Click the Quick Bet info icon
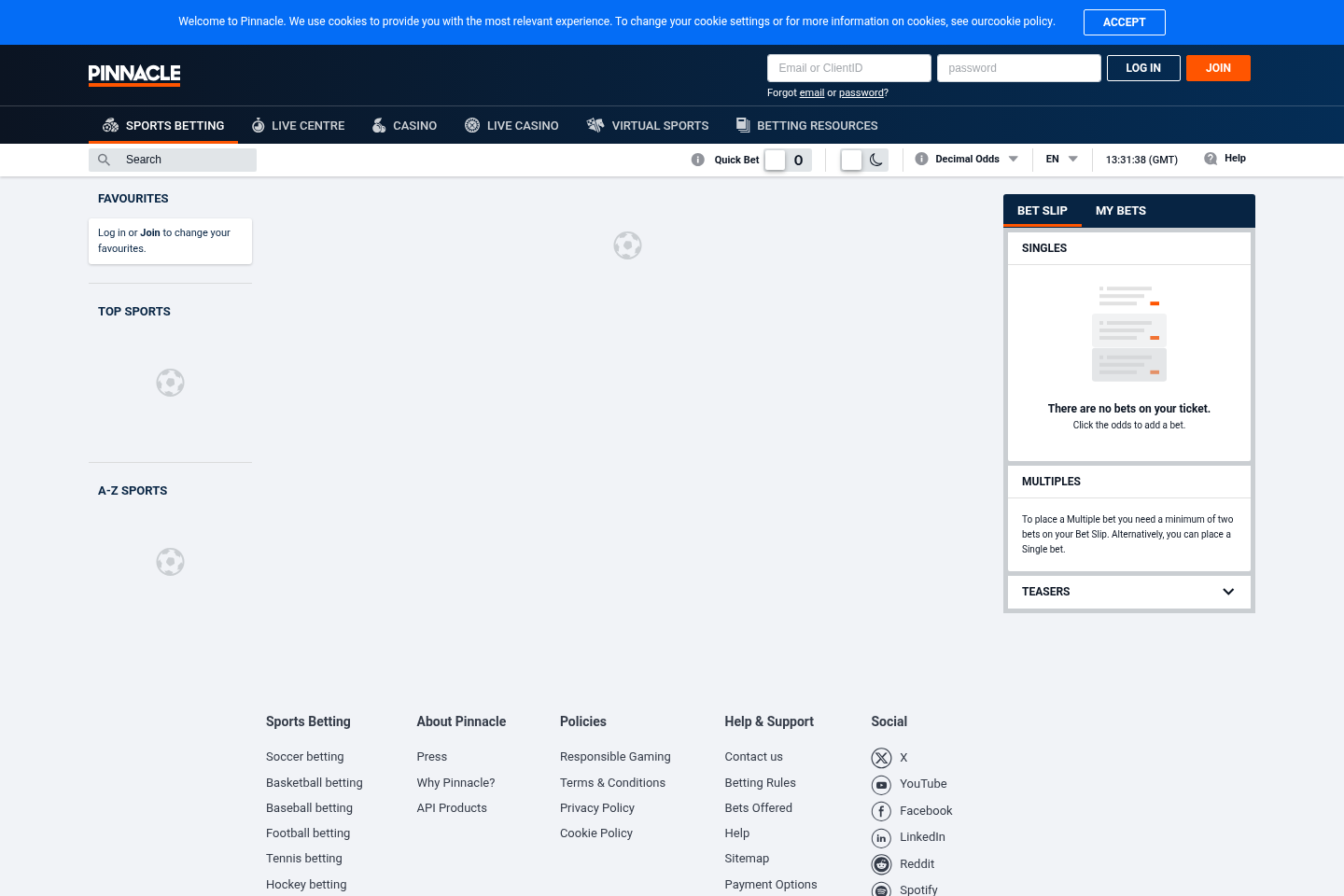Image resolution: width=1344 pixels, height=896 pixels. click(x=698, y=160)
